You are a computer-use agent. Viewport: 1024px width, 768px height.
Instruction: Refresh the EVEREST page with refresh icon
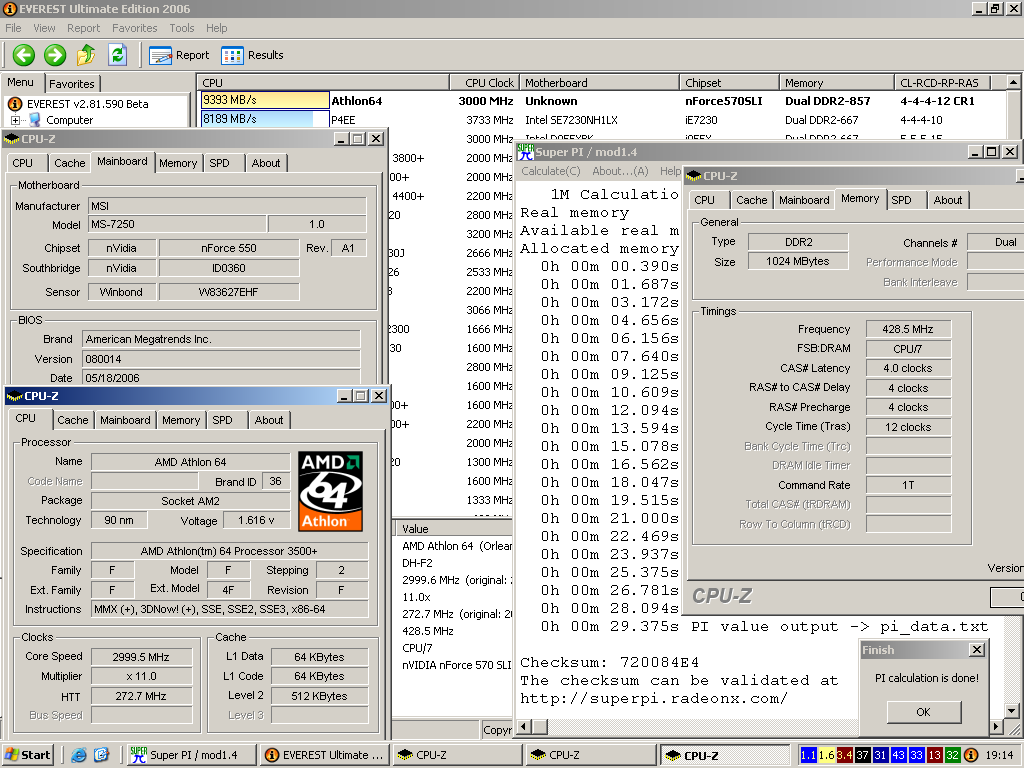tap(118, 55)
